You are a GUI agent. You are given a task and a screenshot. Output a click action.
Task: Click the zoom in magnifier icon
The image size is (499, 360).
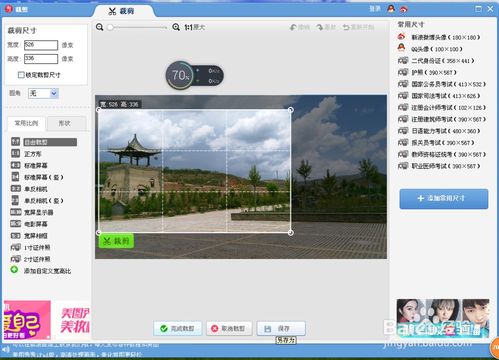click(176, 27)
